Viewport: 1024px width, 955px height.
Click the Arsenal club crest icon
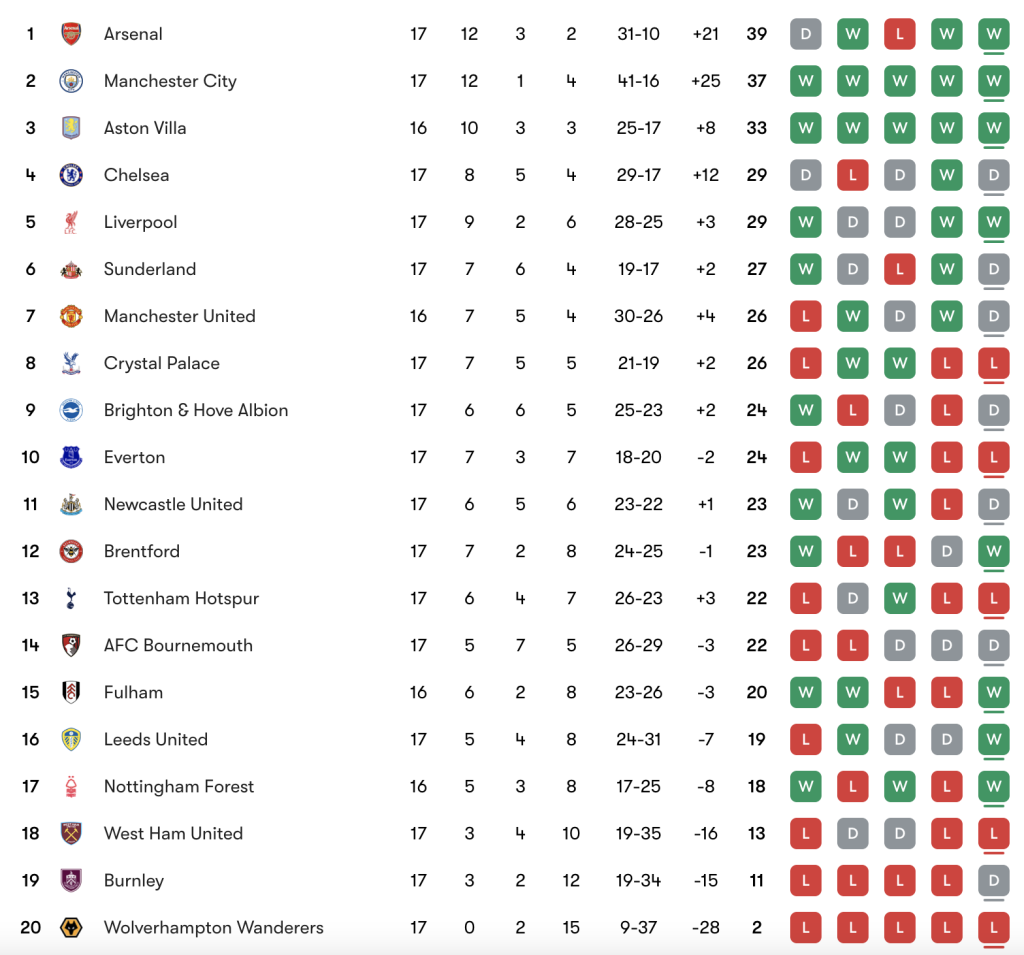click(71, 34)
